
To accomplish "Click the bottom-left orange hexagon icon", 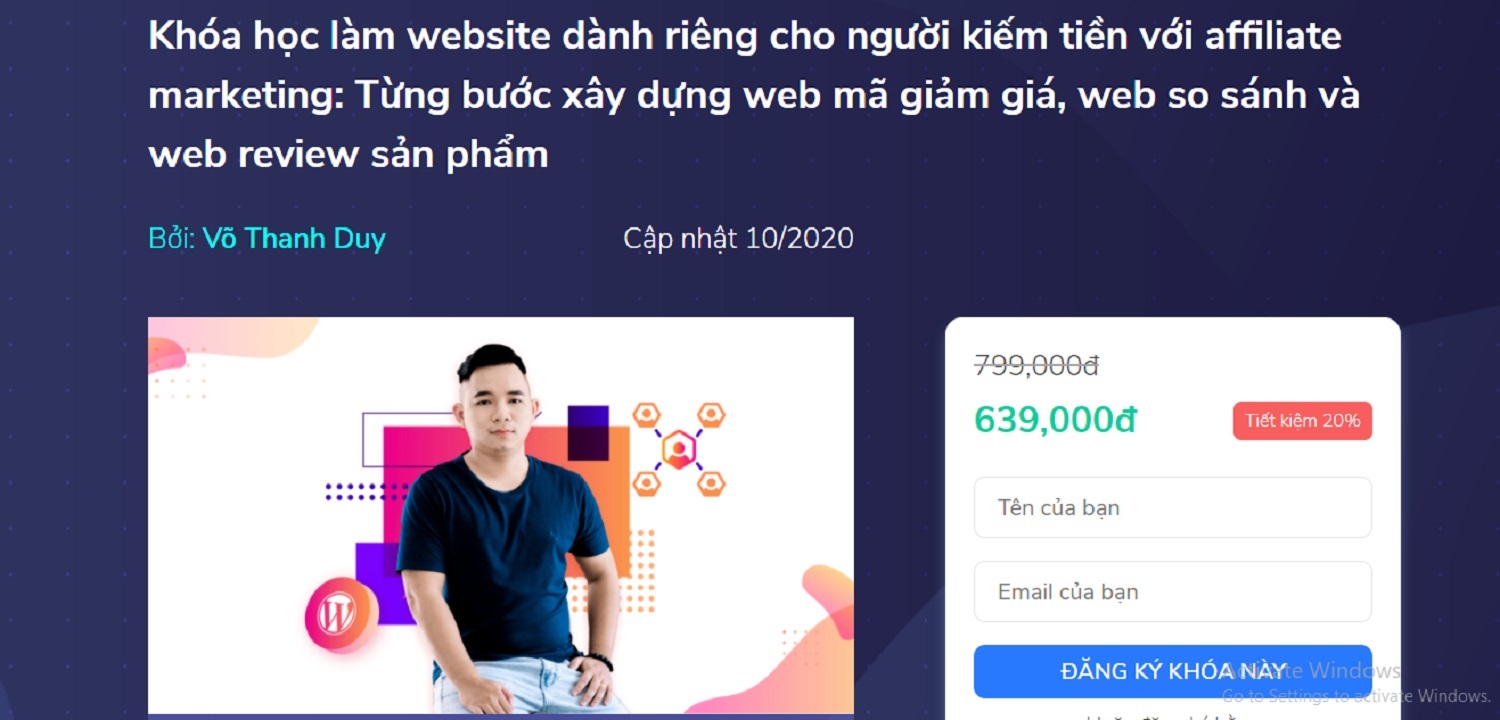I will pos(648,484).
